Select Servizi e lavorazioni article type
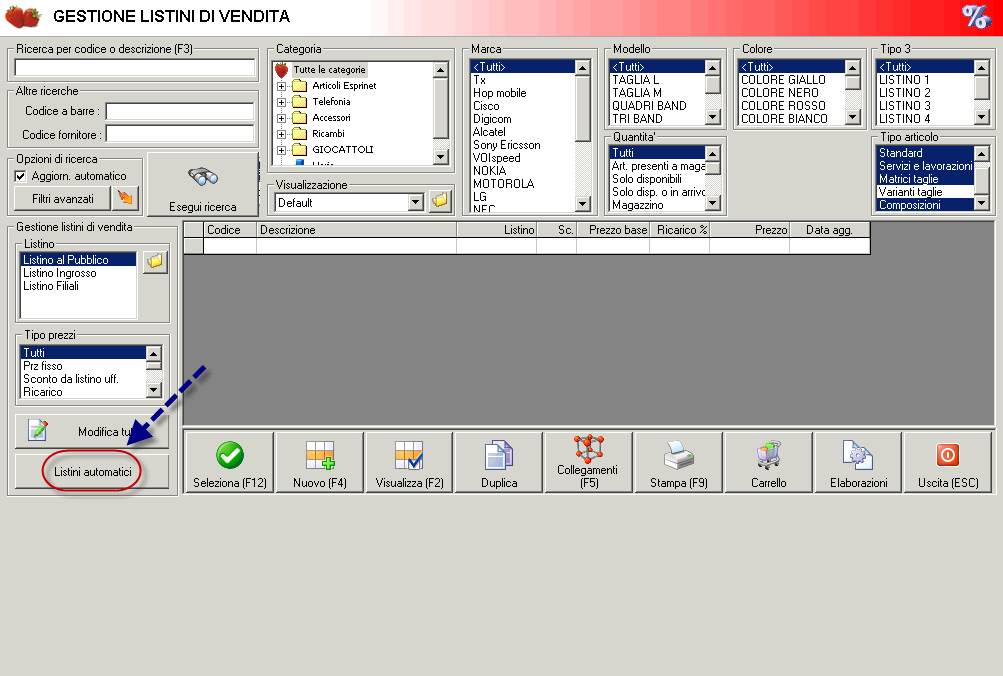 925,166
